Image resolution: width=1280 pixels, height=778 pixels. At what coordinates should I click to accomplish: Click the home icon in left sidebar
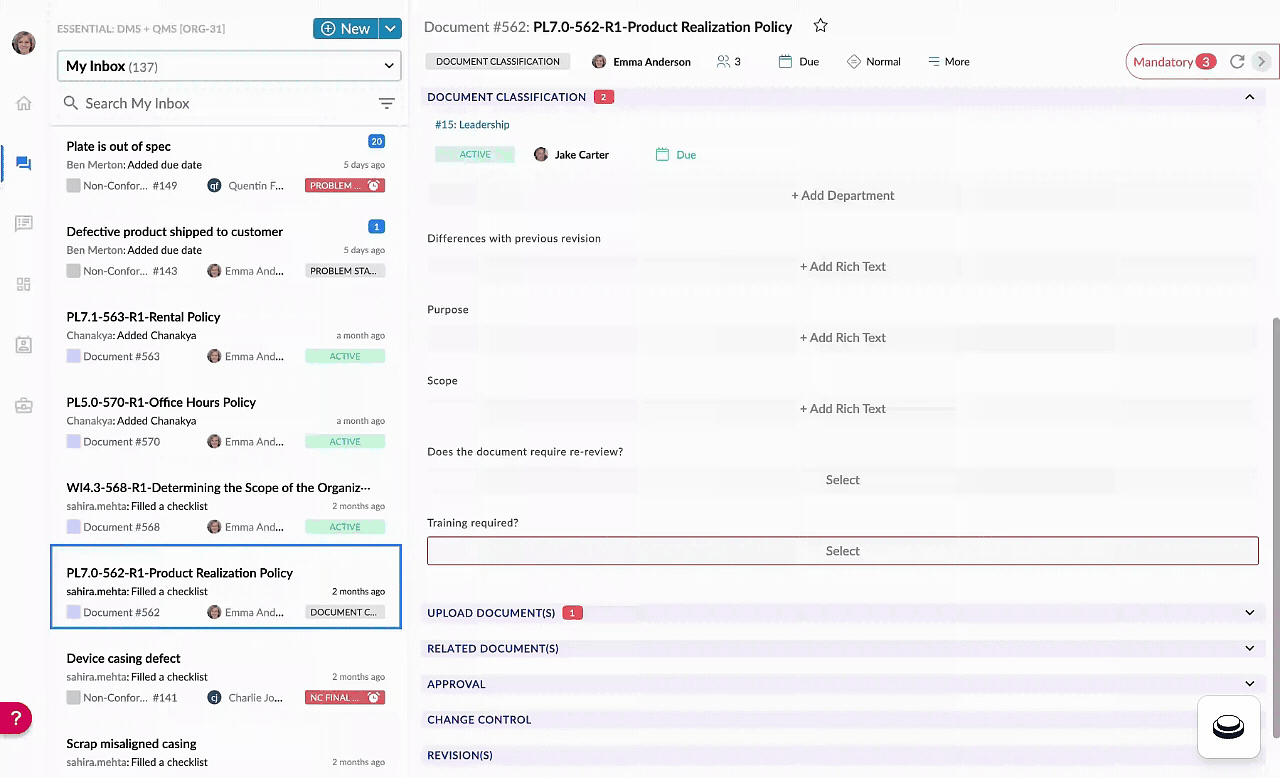coord(24,103)
